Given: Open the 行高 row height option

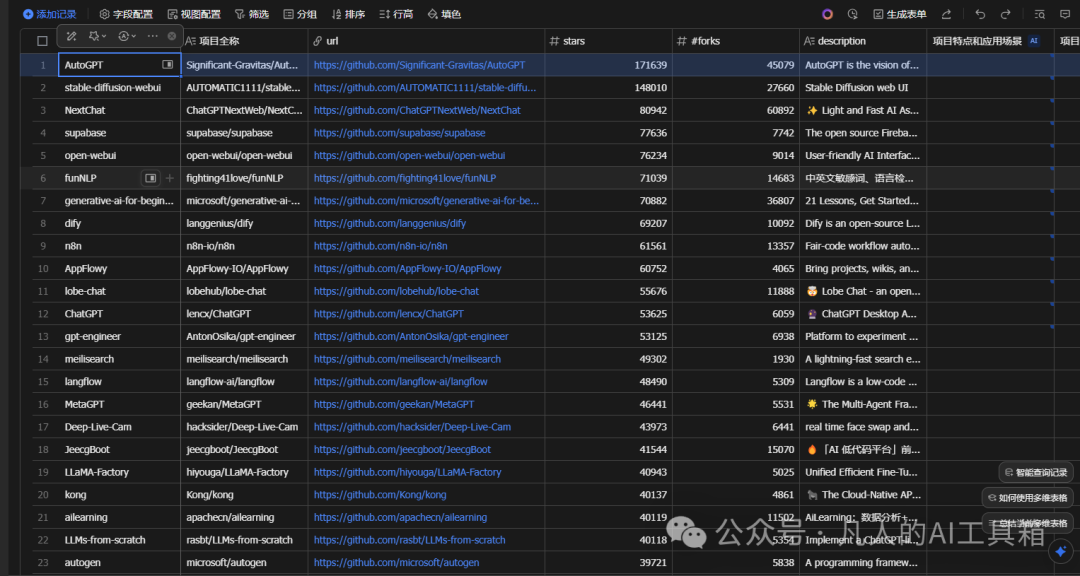Looking at the screenshot, I should [396, 14].
